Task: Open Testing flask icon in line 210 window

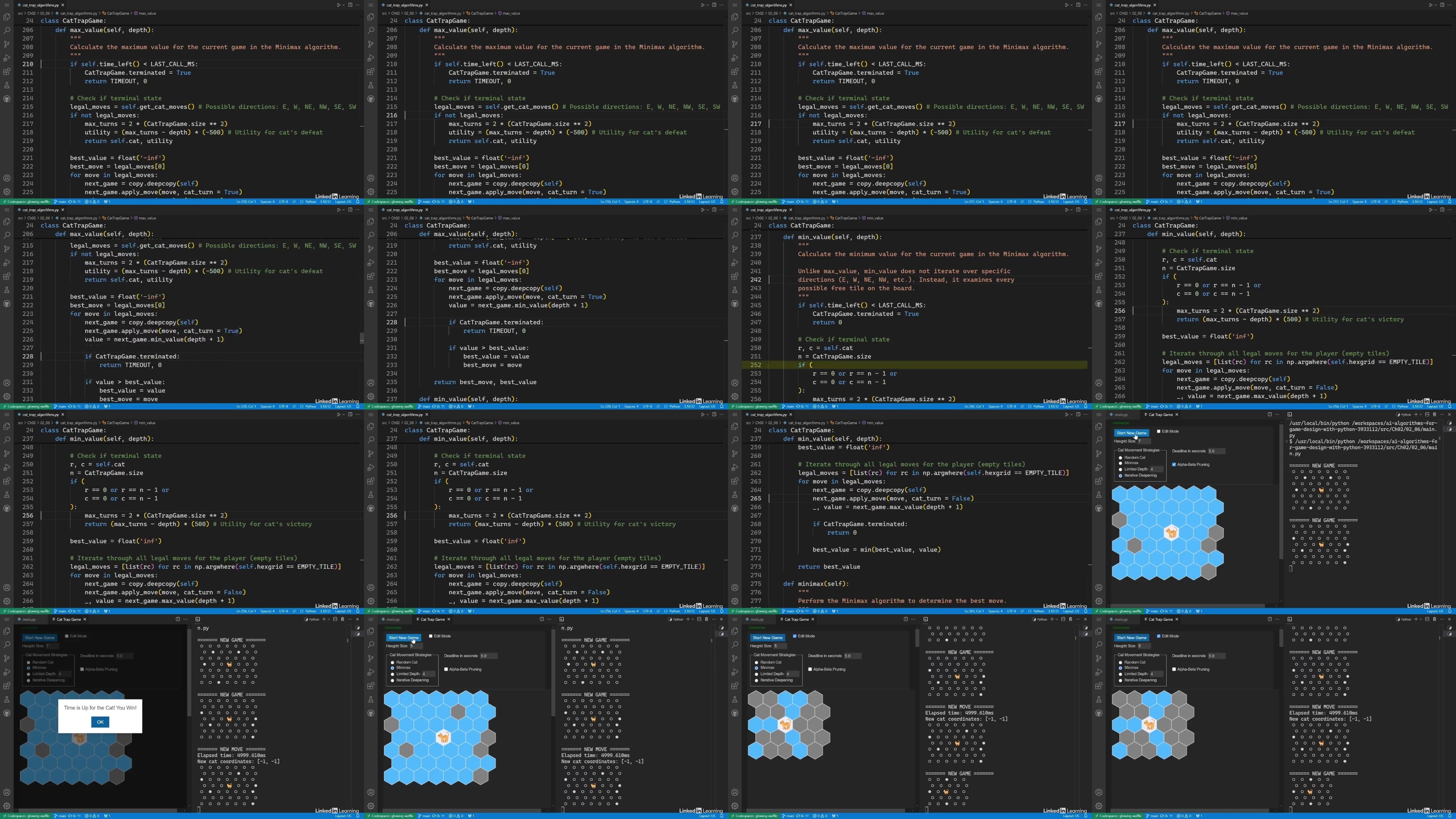Action: pos(7,85)
